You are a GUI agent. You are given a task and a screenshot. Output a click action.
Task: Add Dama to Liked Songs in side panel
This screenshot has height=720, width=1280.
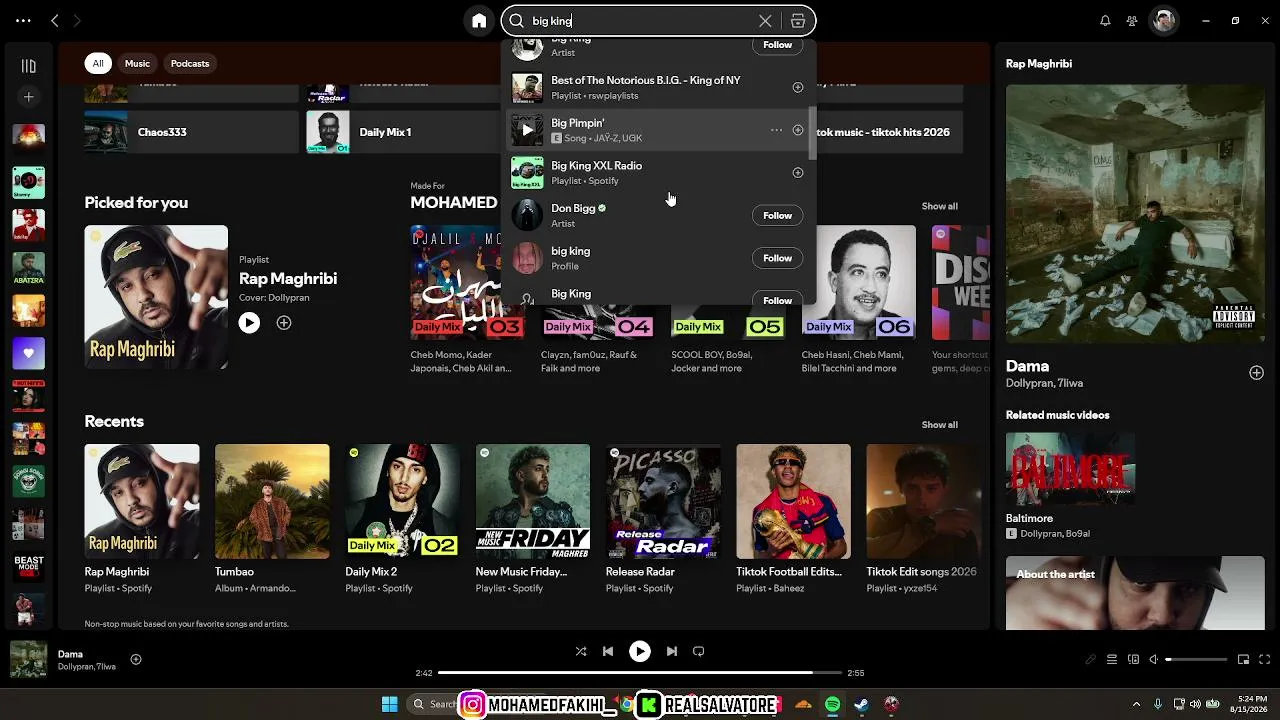(x=1256, y=373)
